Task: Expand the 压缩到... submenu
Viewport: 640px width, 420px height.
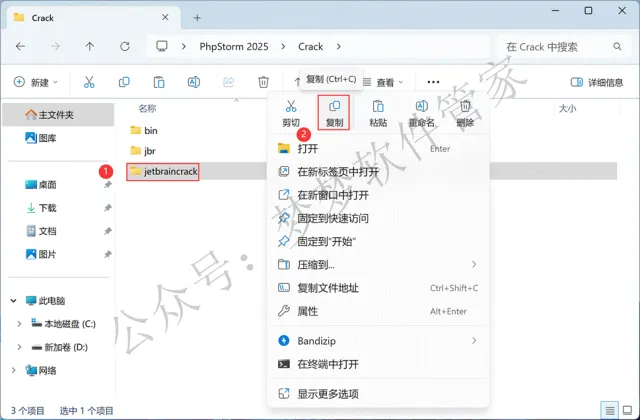Action: coord(474,264)
